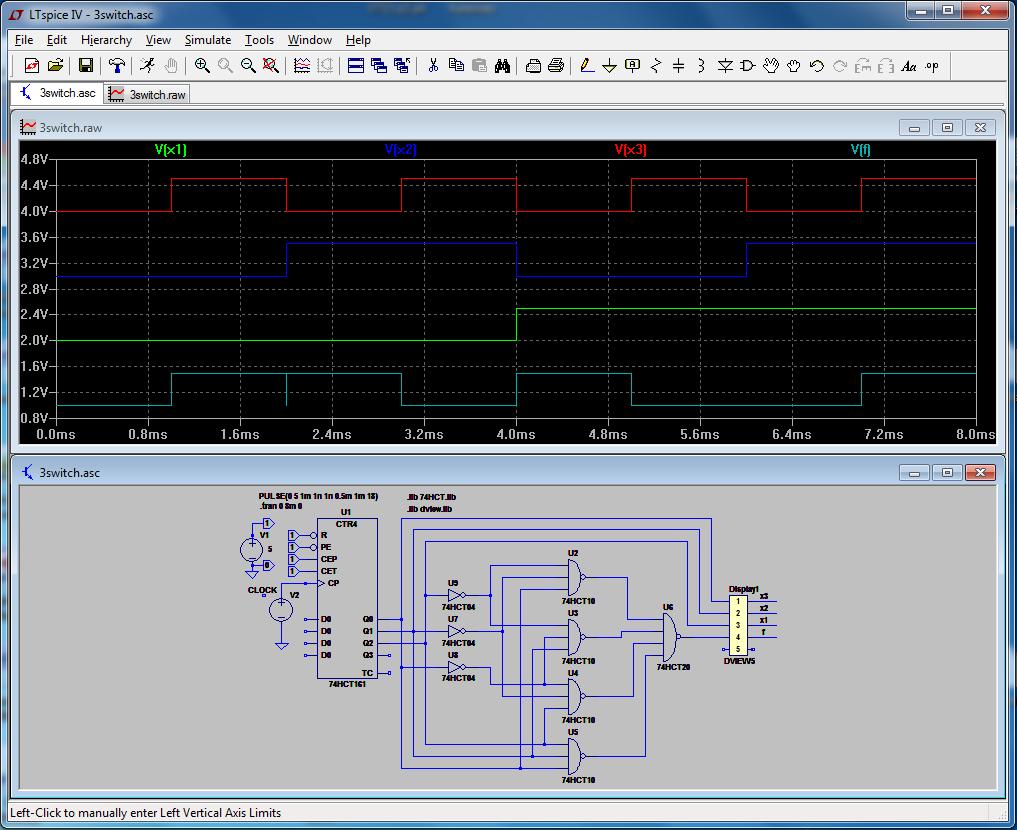
Task: Click the 8.0ms time axis label
Action: 975,434
